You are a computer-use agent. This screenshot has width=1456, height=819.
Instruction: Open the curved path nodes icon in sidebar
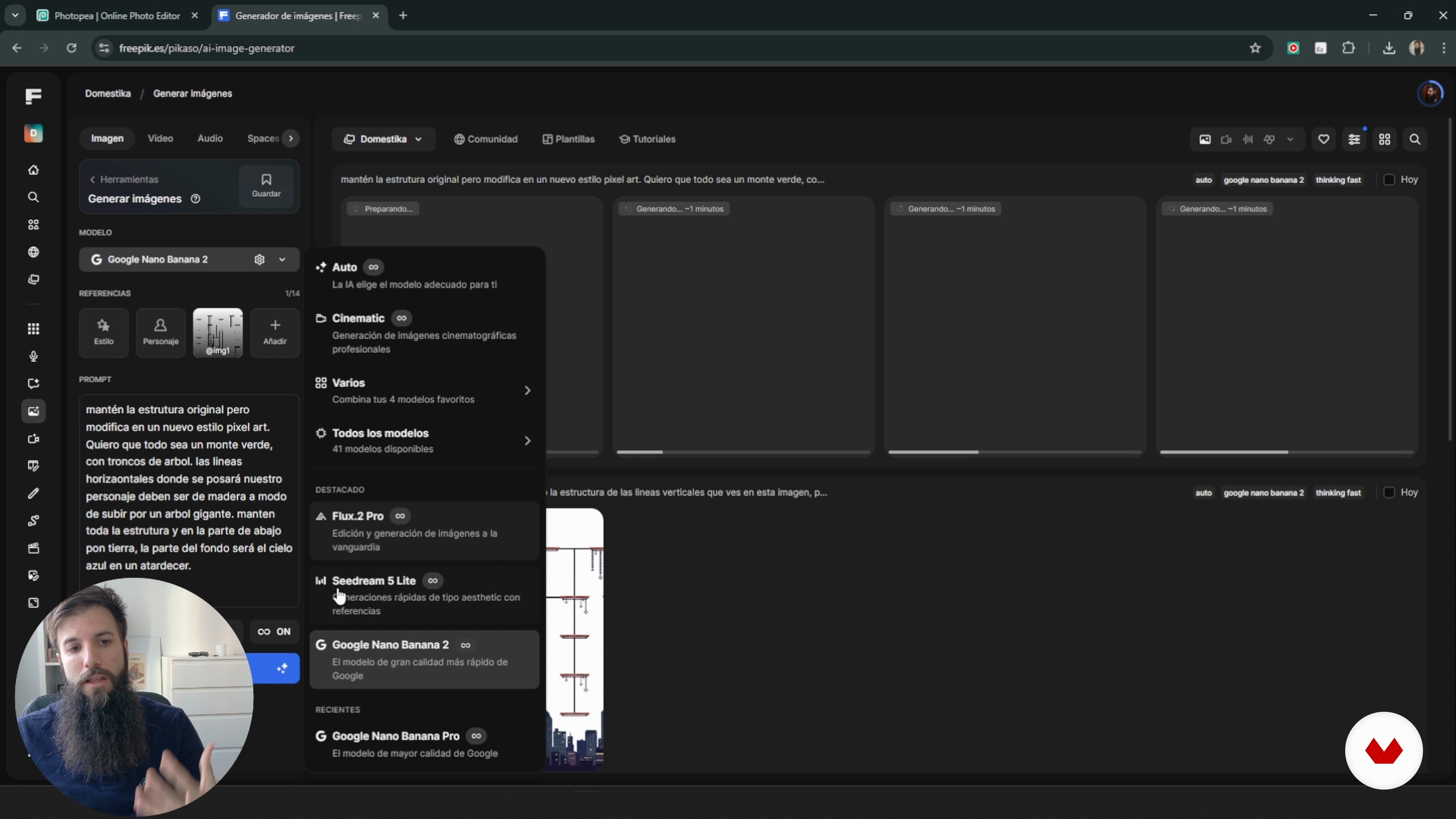(33, 521)
